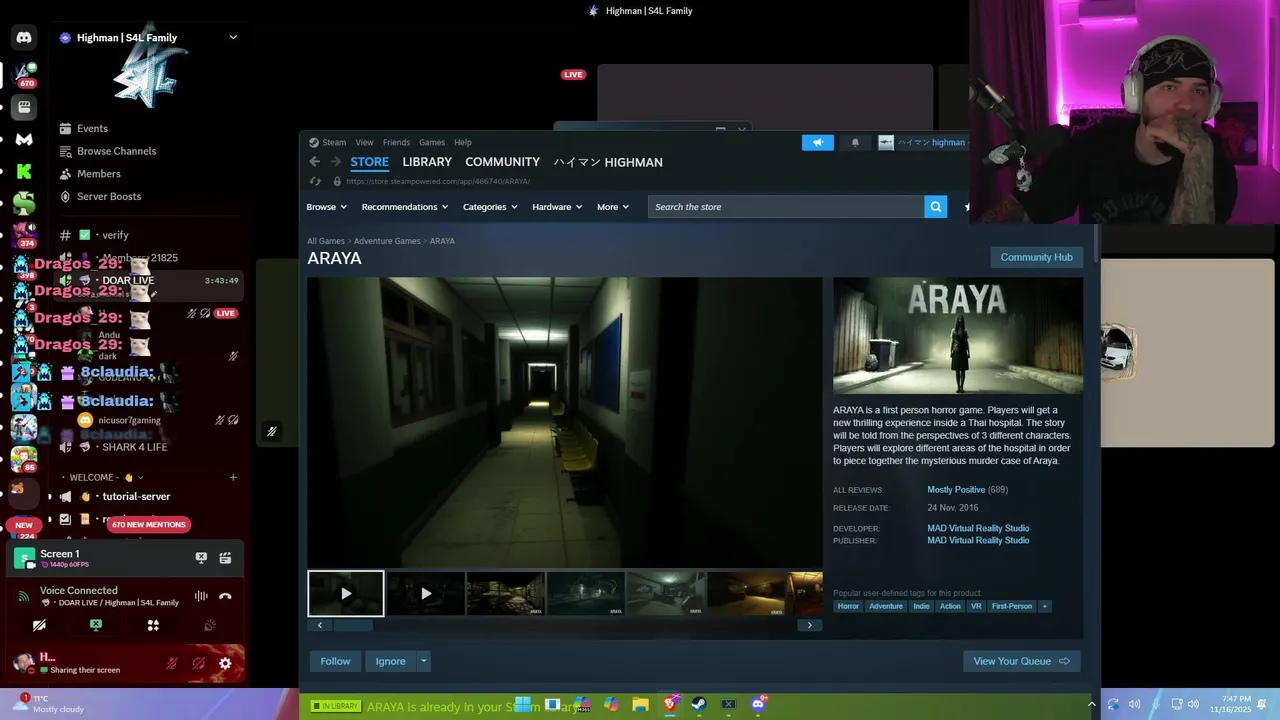Open the View menu in Steam
Image resolution: width=1280 pixels, height=720 pixels.
point(364,142)
